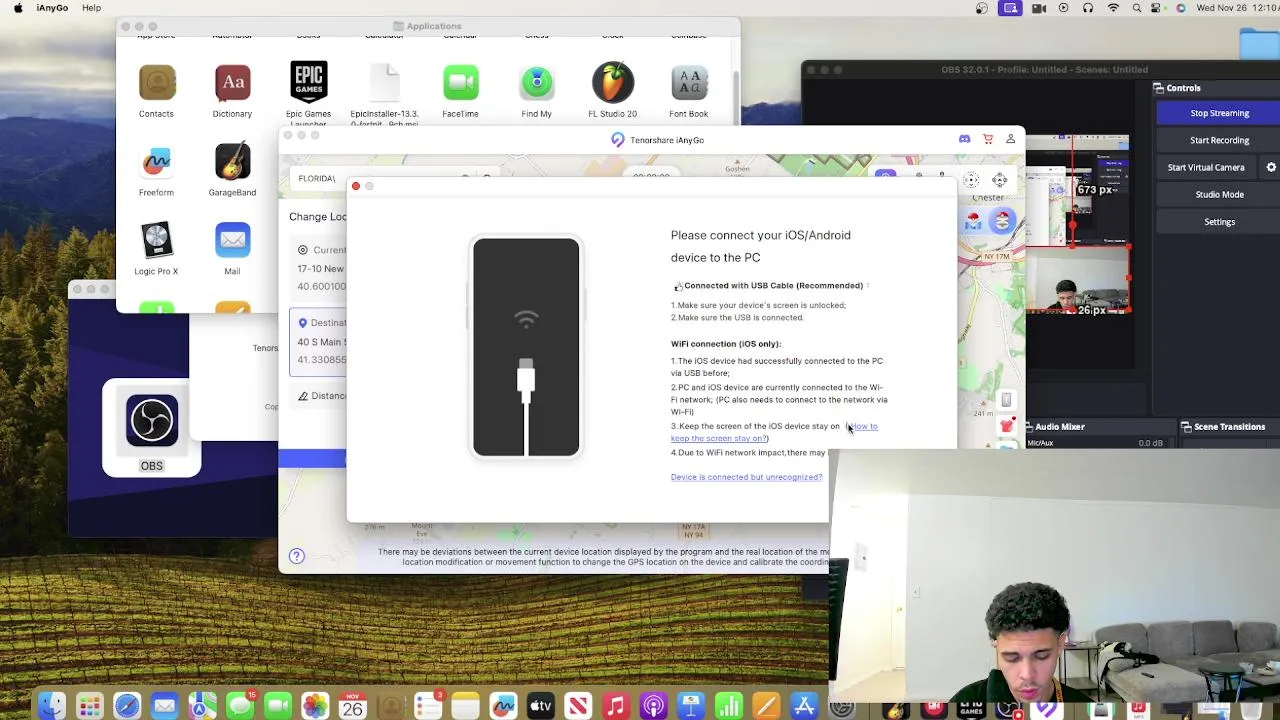Select the joystick movement mode icon
1280x720 pixels.
(x=999, y=180)
